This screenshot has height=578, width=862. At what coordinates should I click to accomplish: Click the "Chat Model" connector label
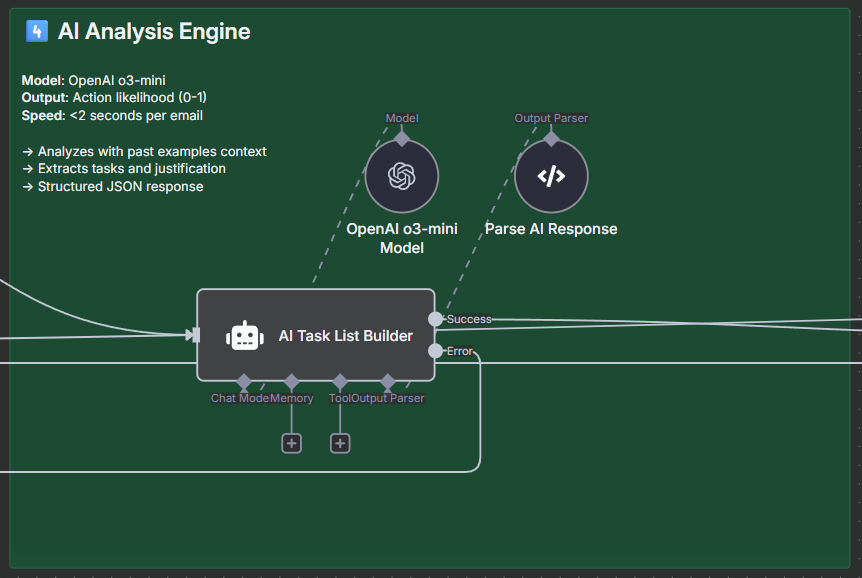(239, 398)
